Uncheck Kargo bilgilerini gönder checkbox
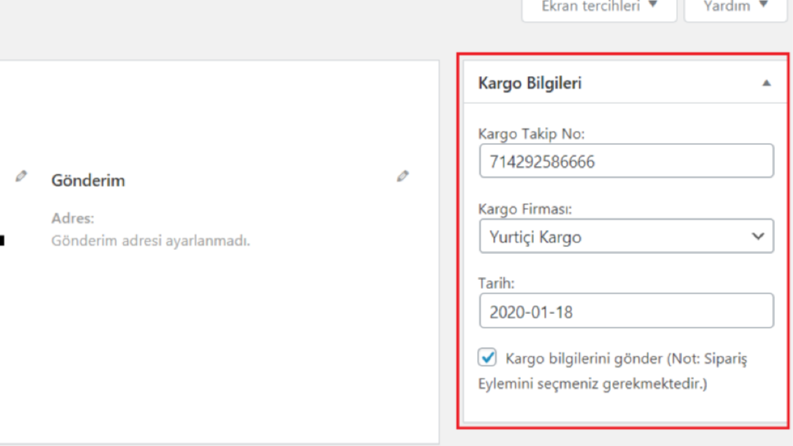The image size is (793, 446). pos(487,358)
